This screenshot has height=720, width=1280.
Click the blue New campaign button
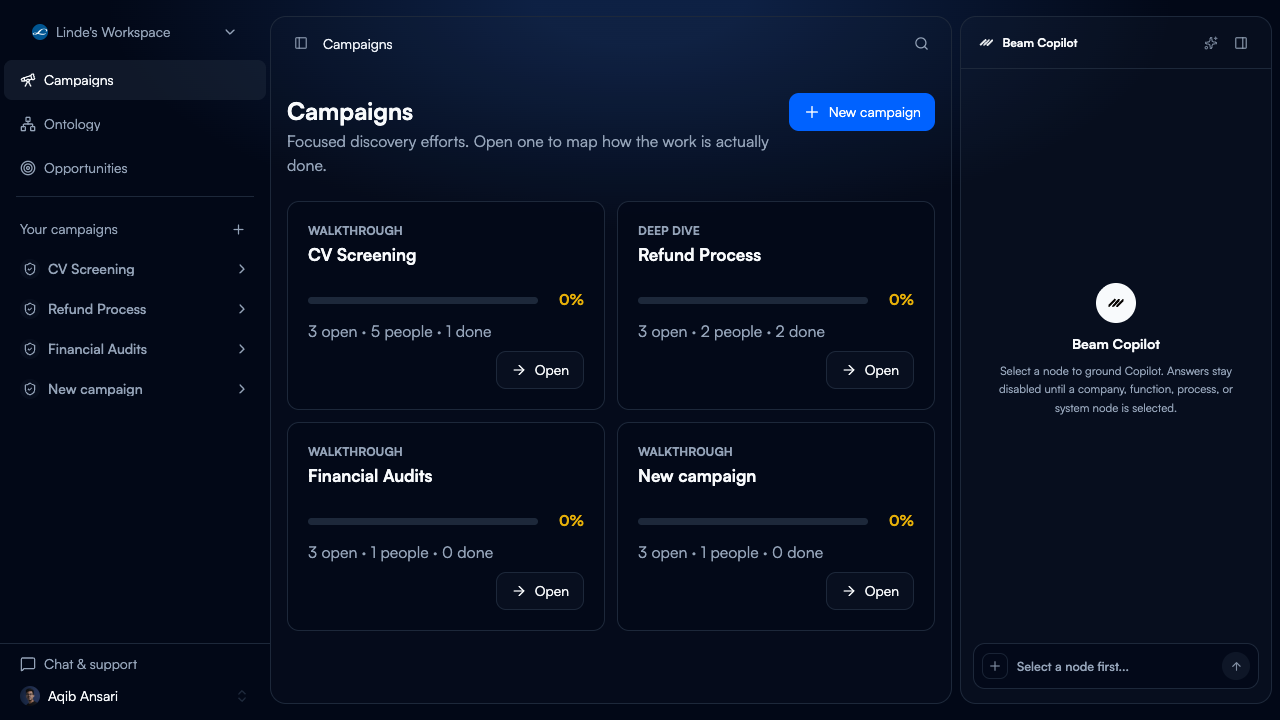(x=862, y=112)
